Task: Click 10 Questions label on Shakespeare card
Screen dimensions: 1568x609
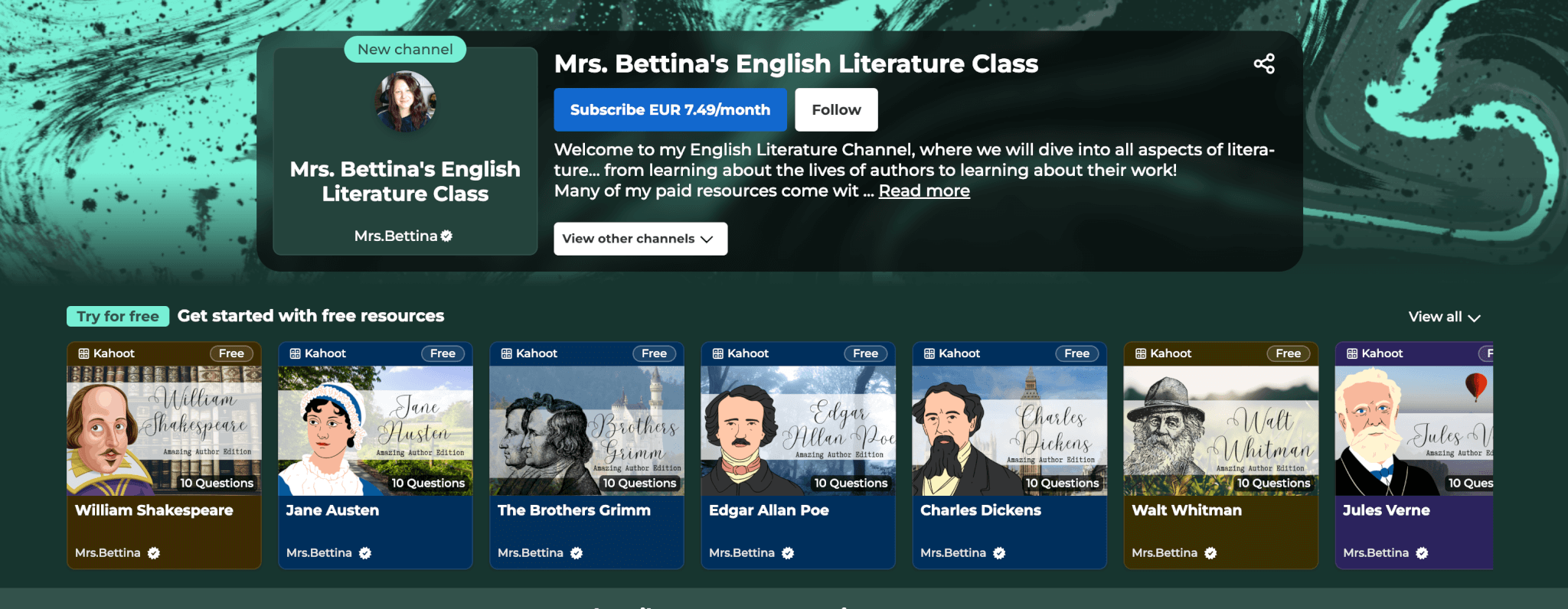Action: click(217, 484)
